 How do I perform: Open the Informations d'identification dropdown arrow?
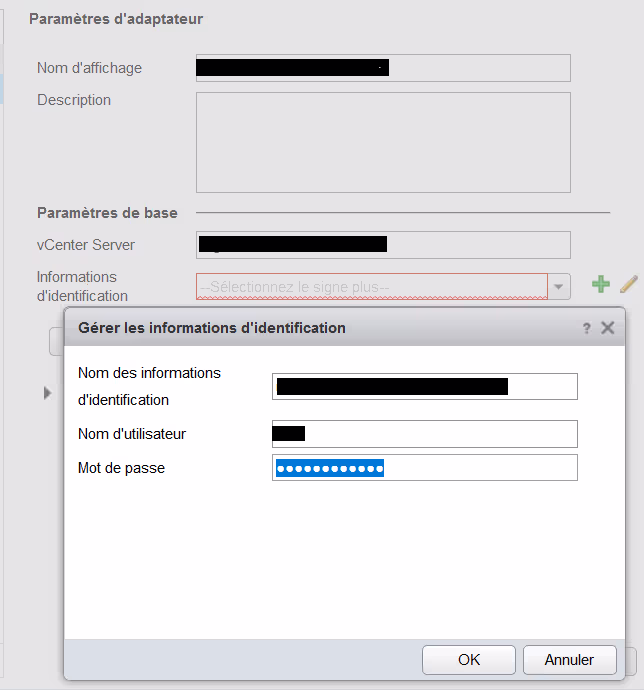point(558,287)
